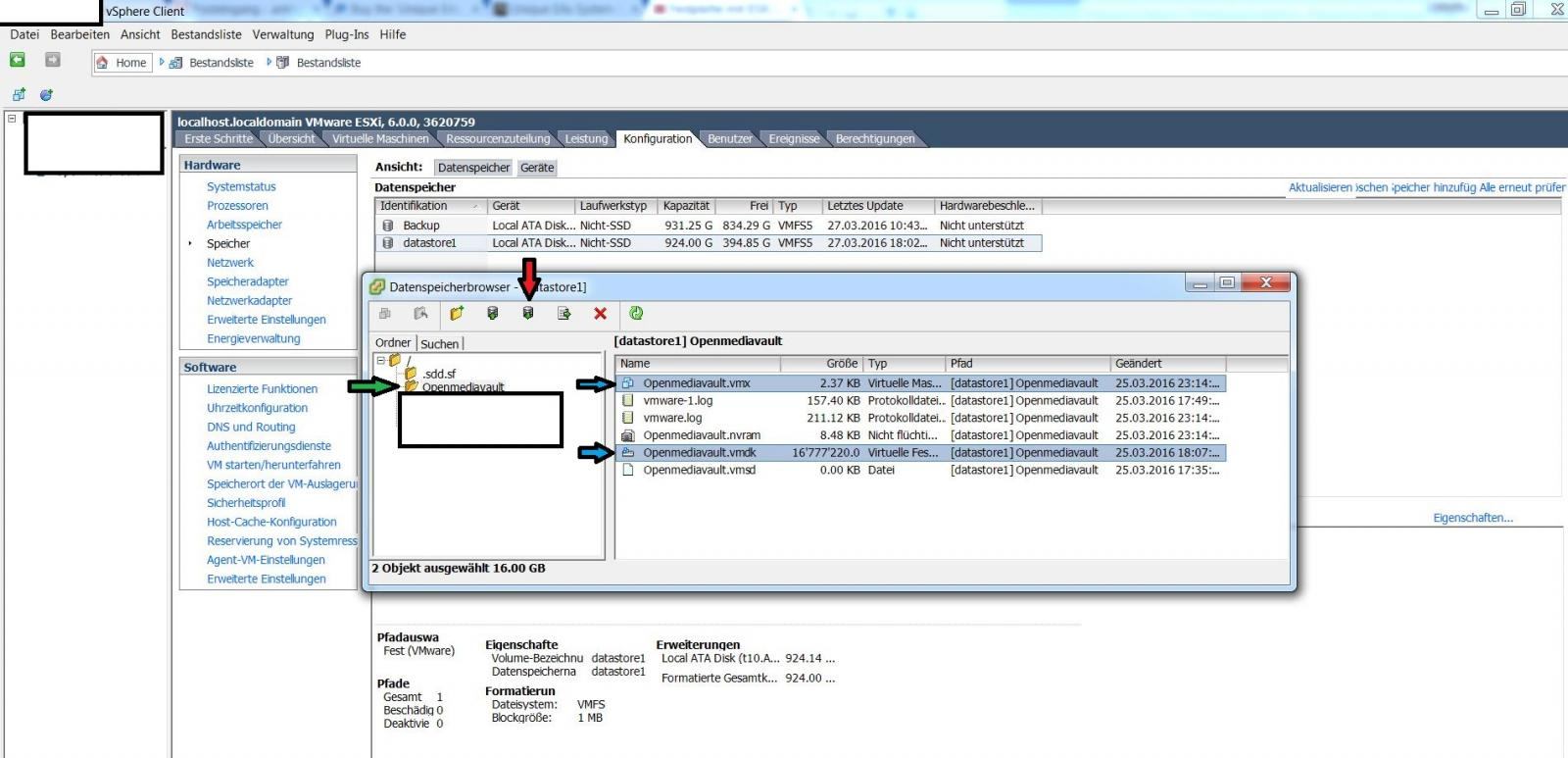Open Sicherheitsprofil under Software
The height and width of the screenshot is (758, 1568).
click(246, 503)
